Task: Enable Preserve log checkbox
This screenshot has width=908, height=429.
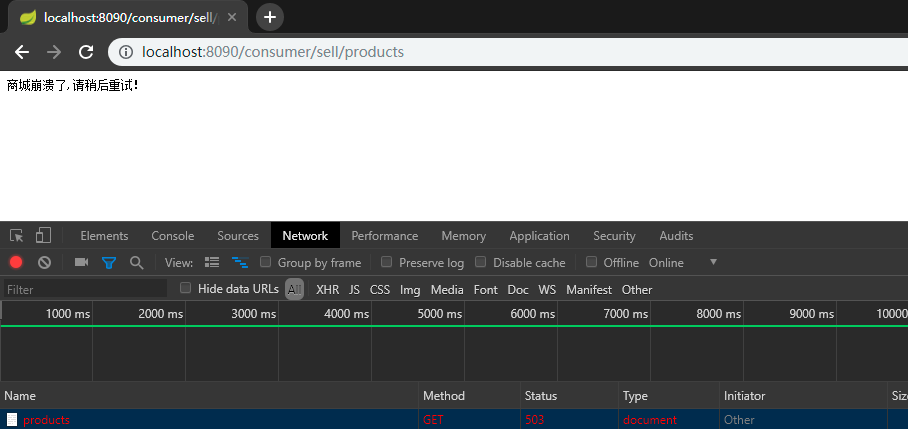Action: coord(387,262)
